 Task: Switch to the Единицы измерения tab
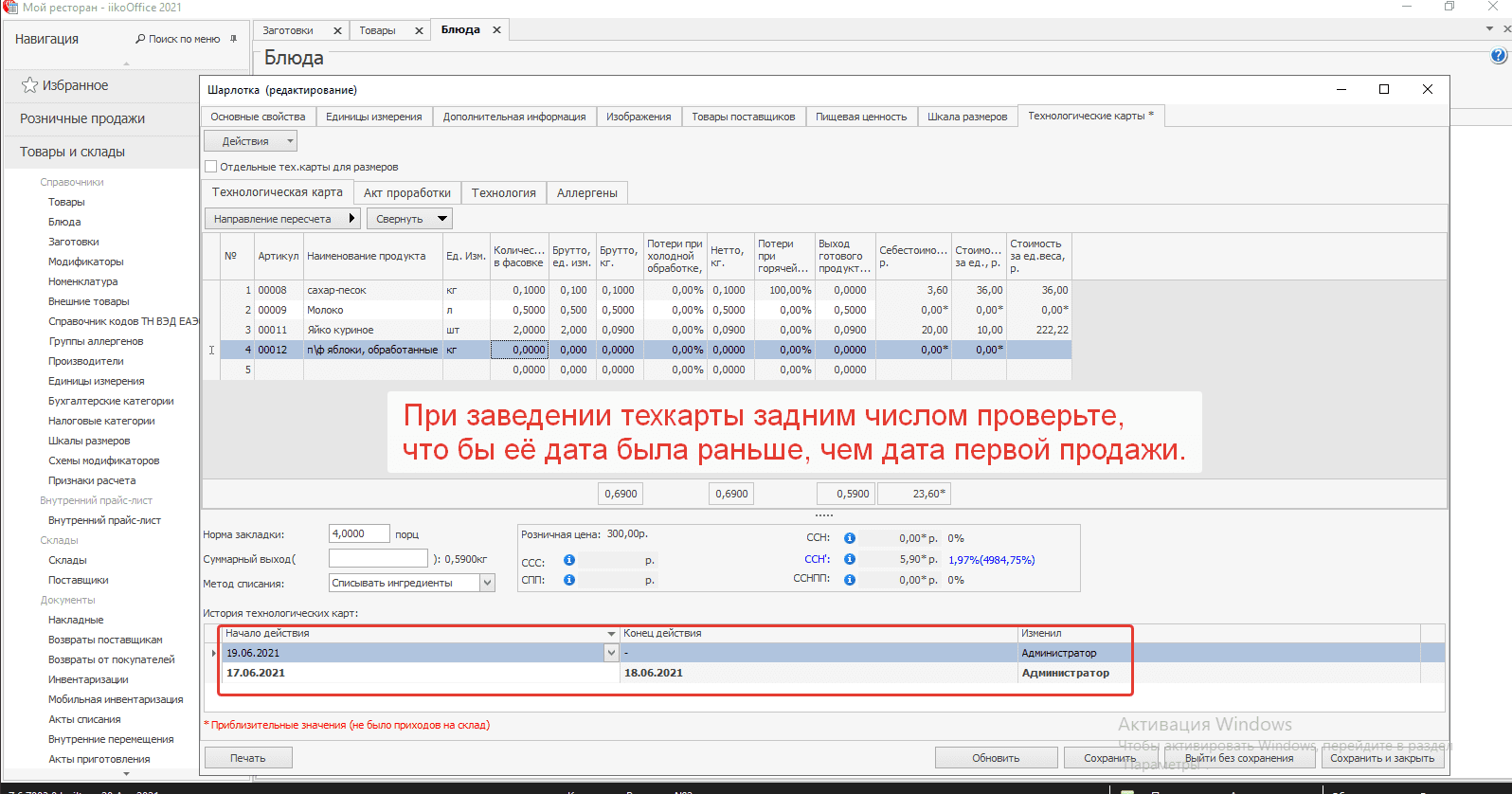pos(374,117)
